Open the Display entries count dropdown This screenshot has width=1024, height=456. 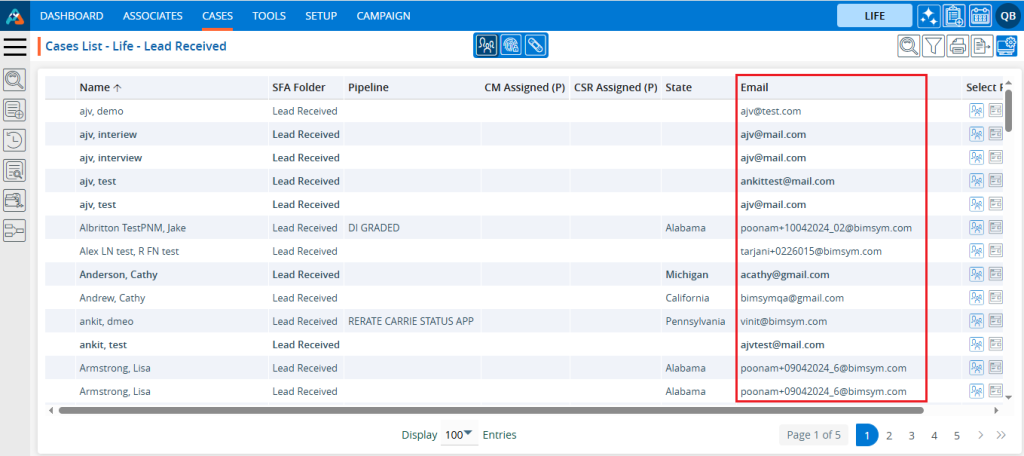coord(459,435)
